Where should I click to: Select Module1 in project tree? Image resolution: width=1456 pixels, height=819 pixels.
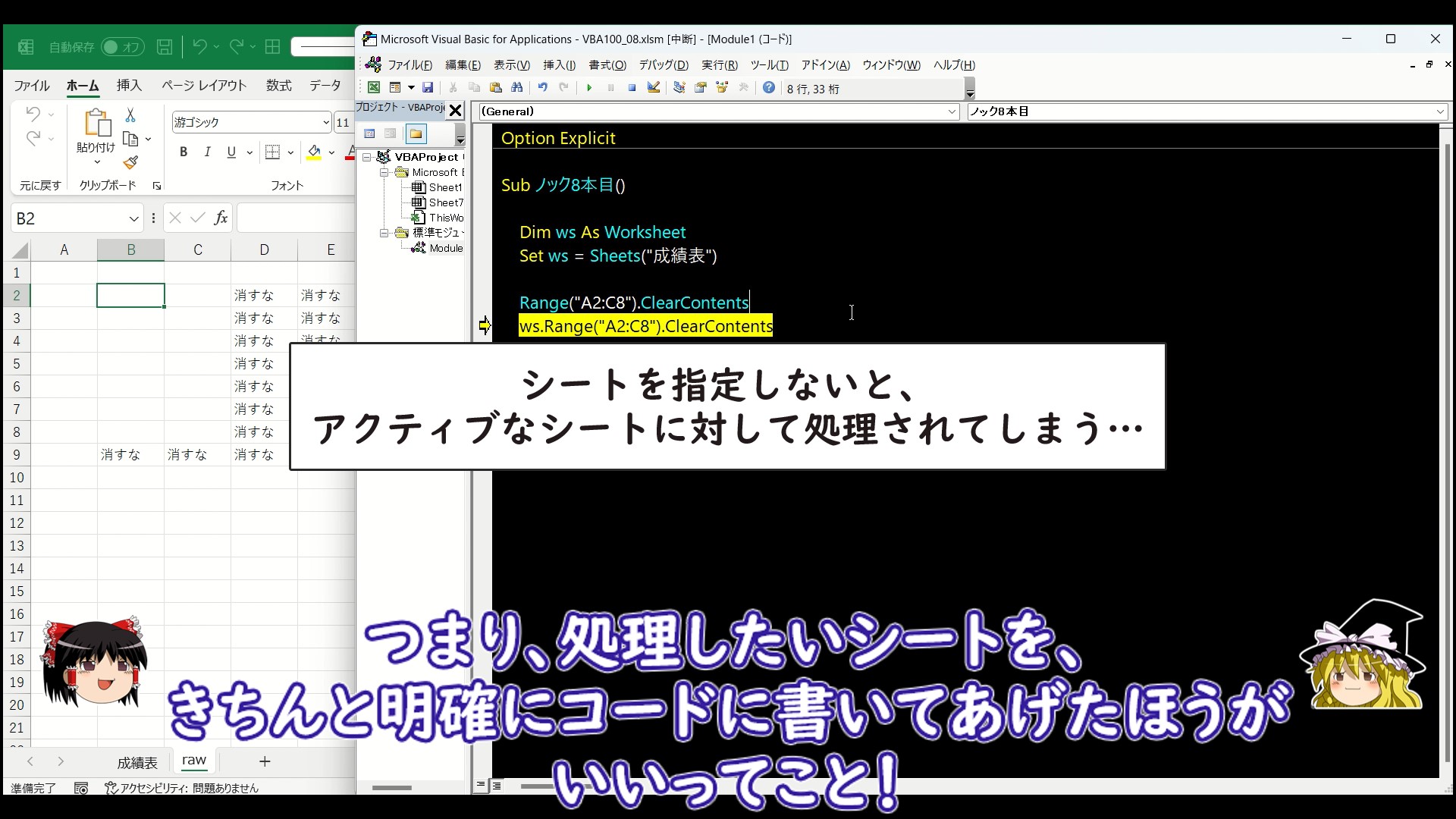point(445,248)
